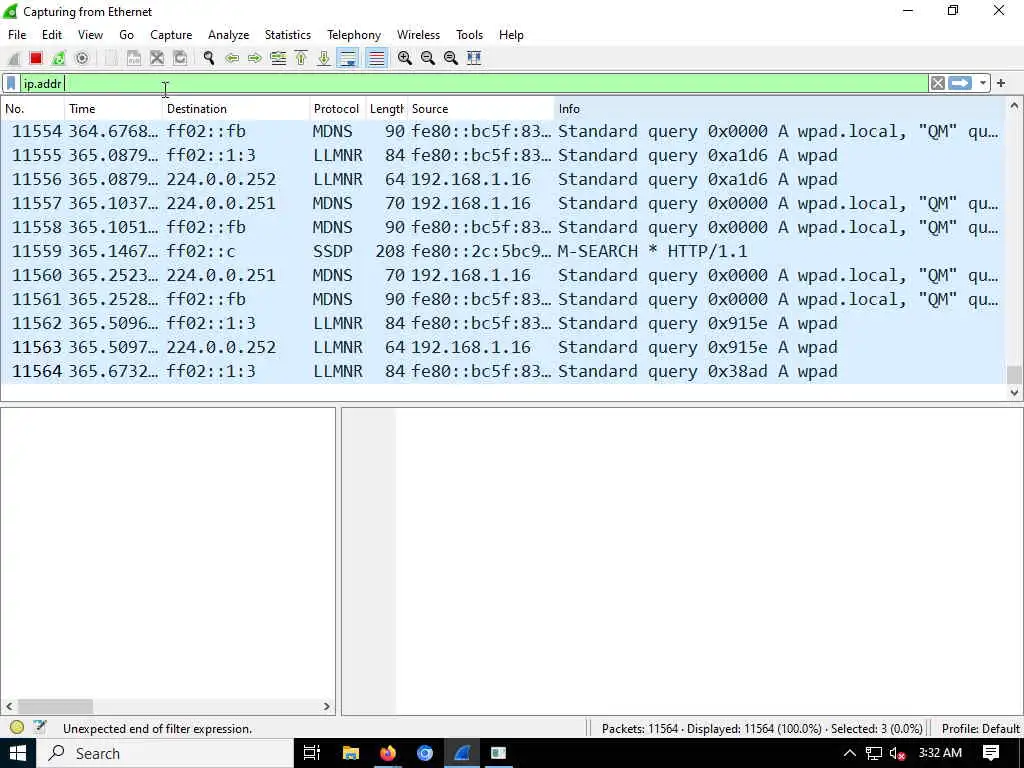Select SSDP packet 11559 M-SEARCH
The width and height of the screenshot is (1024, 768).
(x=503, y=251)
